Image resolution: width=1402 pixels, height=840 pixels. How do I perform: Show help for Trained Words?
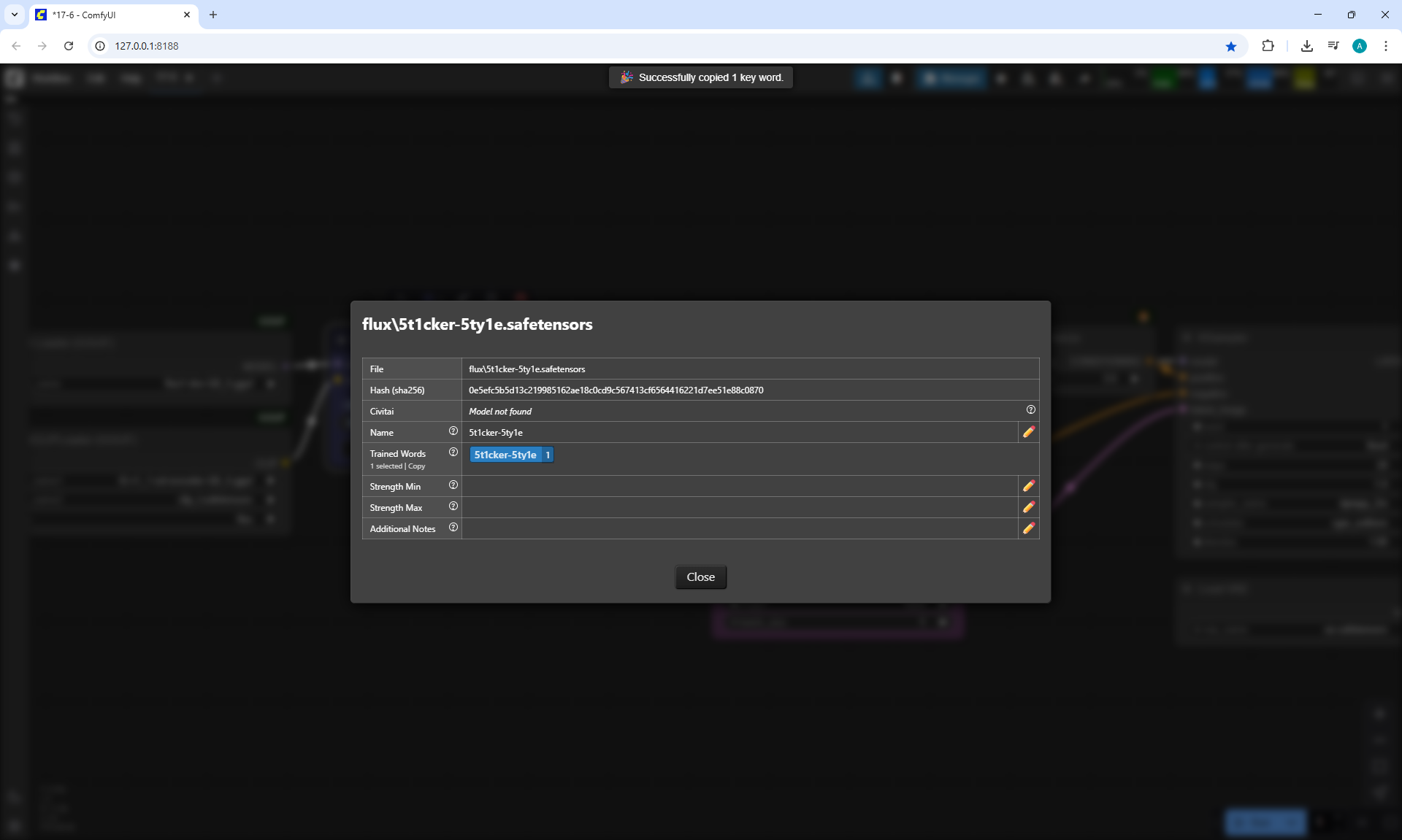pos(453,452)
